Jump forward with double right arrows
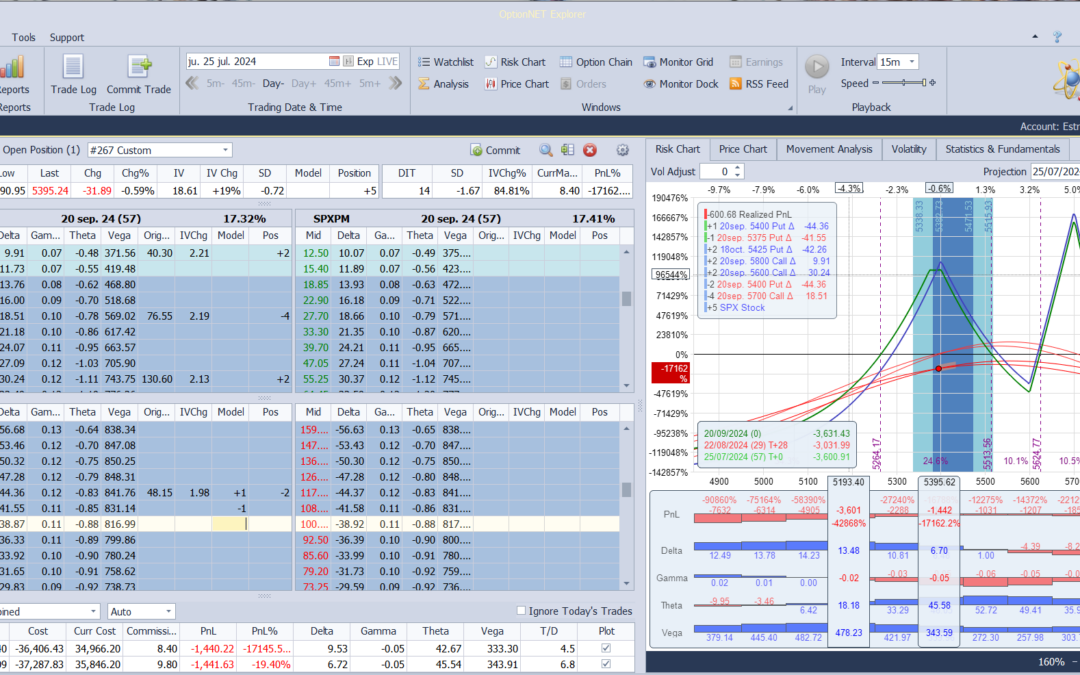 (395, 83)
